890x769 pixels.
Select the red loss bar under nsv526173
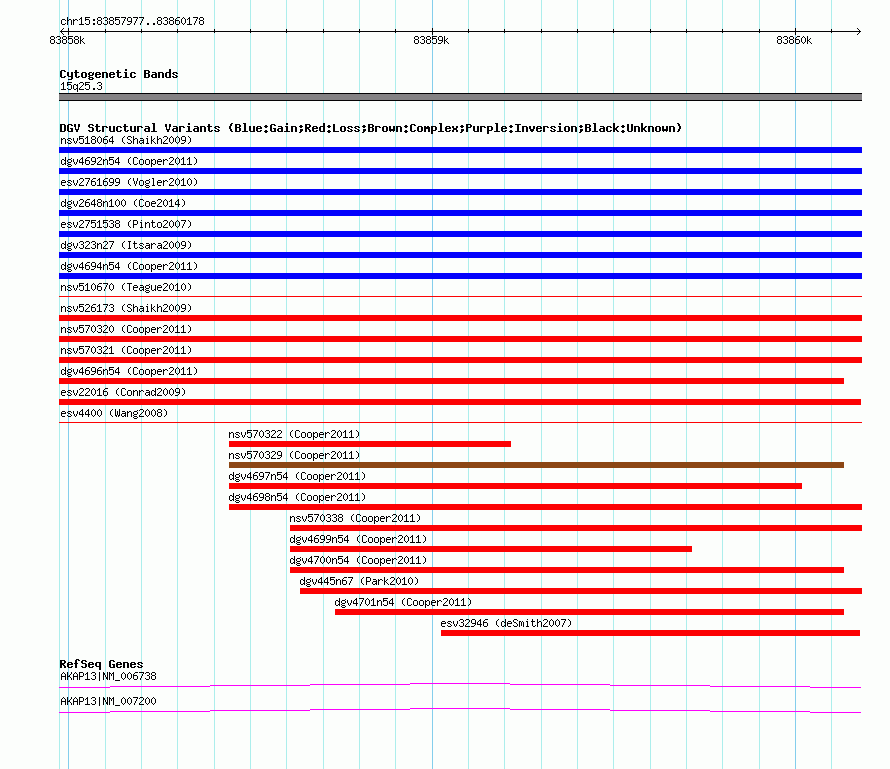(x=460, y=318)
